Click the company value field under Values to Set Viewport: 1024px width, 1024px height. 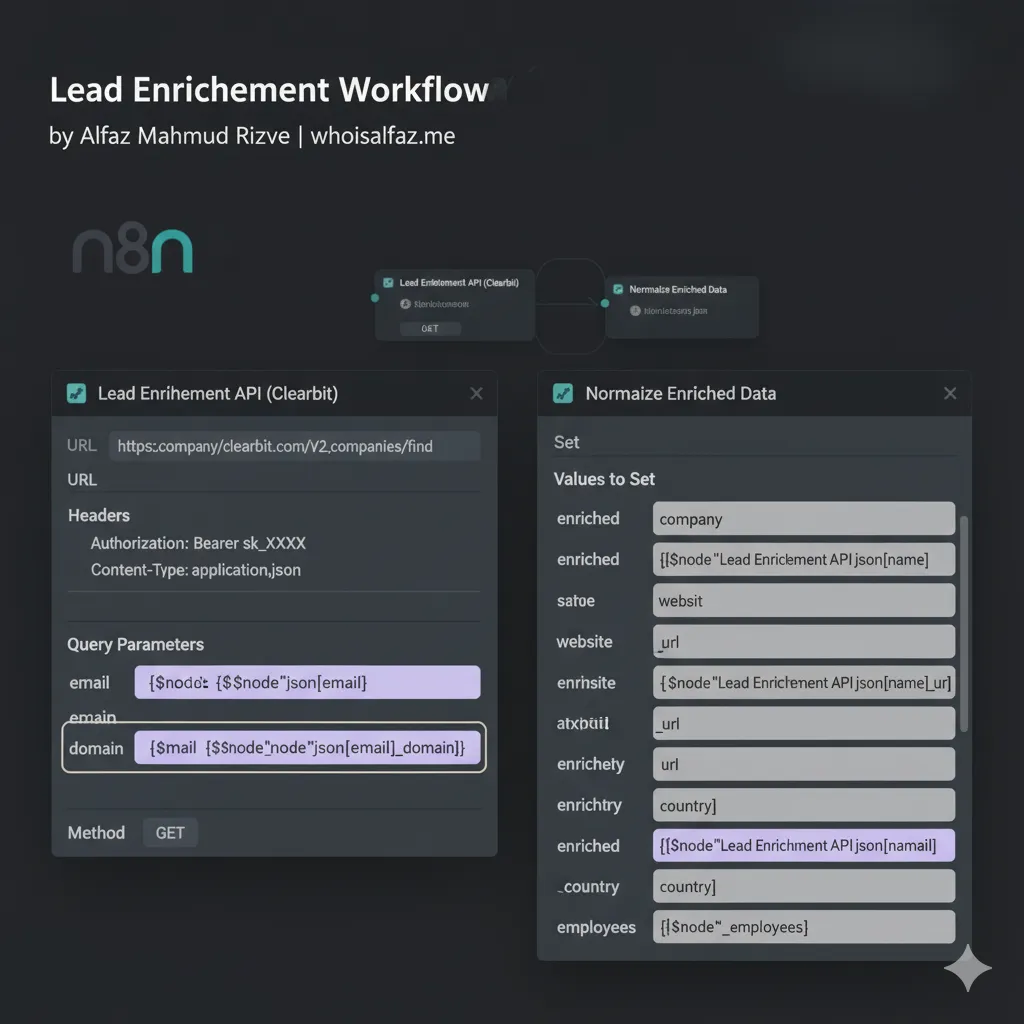[803, 518]
